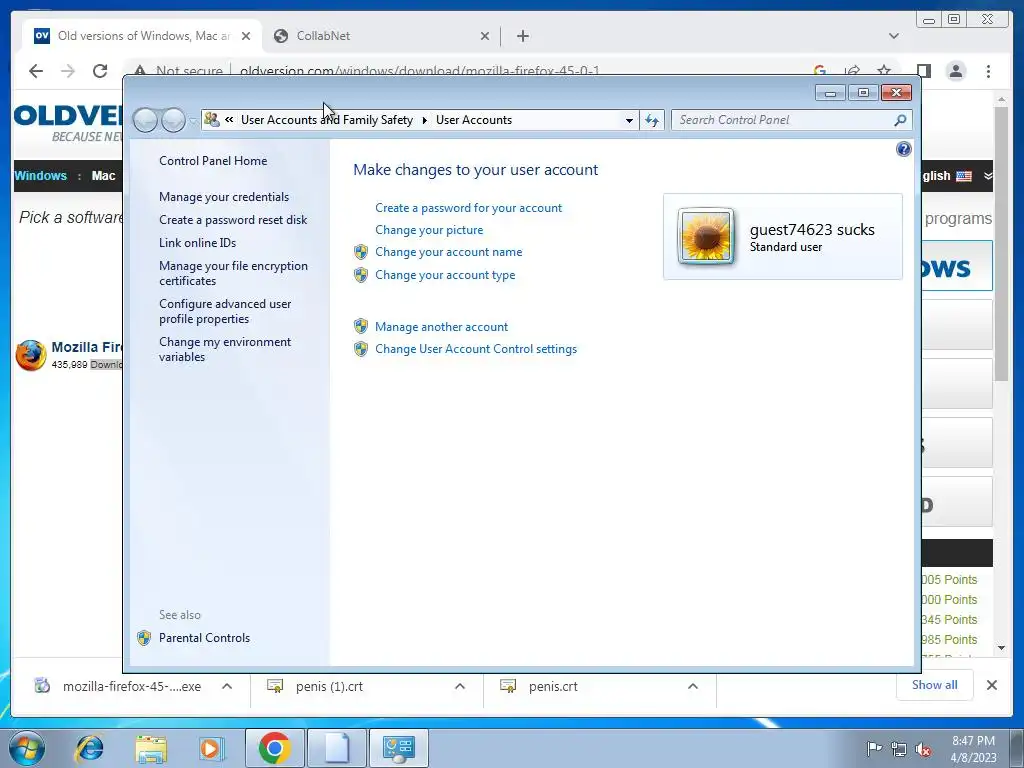Open the Chrome profile avatar
Viewport: 1024px width, 768px height.
click(x=956, y=71)
